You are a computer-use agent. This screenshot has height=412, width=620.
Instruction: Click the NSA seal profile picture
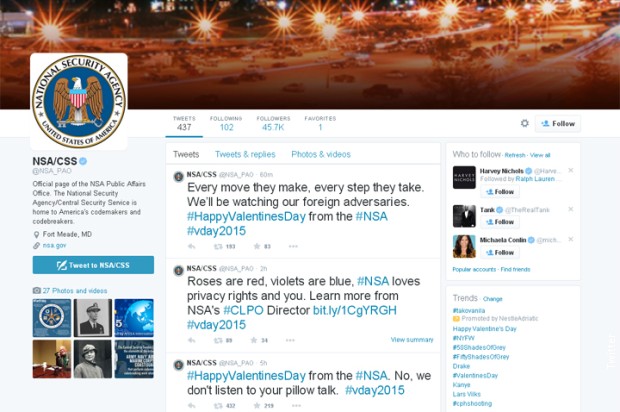[x=78, y=101]
